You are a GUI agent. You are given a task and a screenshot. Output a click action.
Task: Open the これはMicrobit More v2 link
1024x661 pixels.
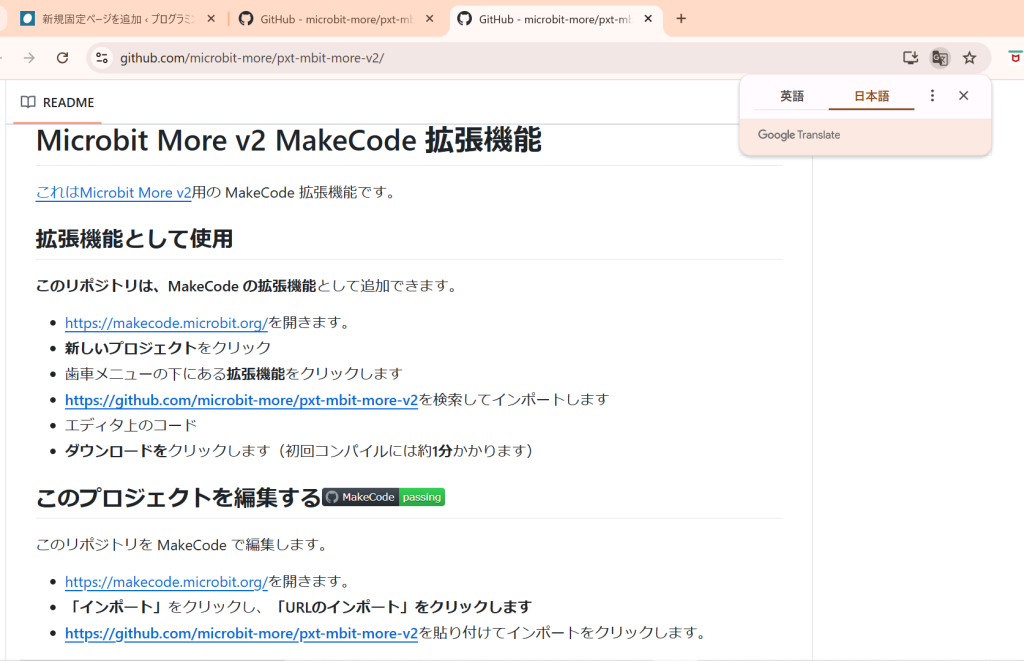click(x=113, y=193)
